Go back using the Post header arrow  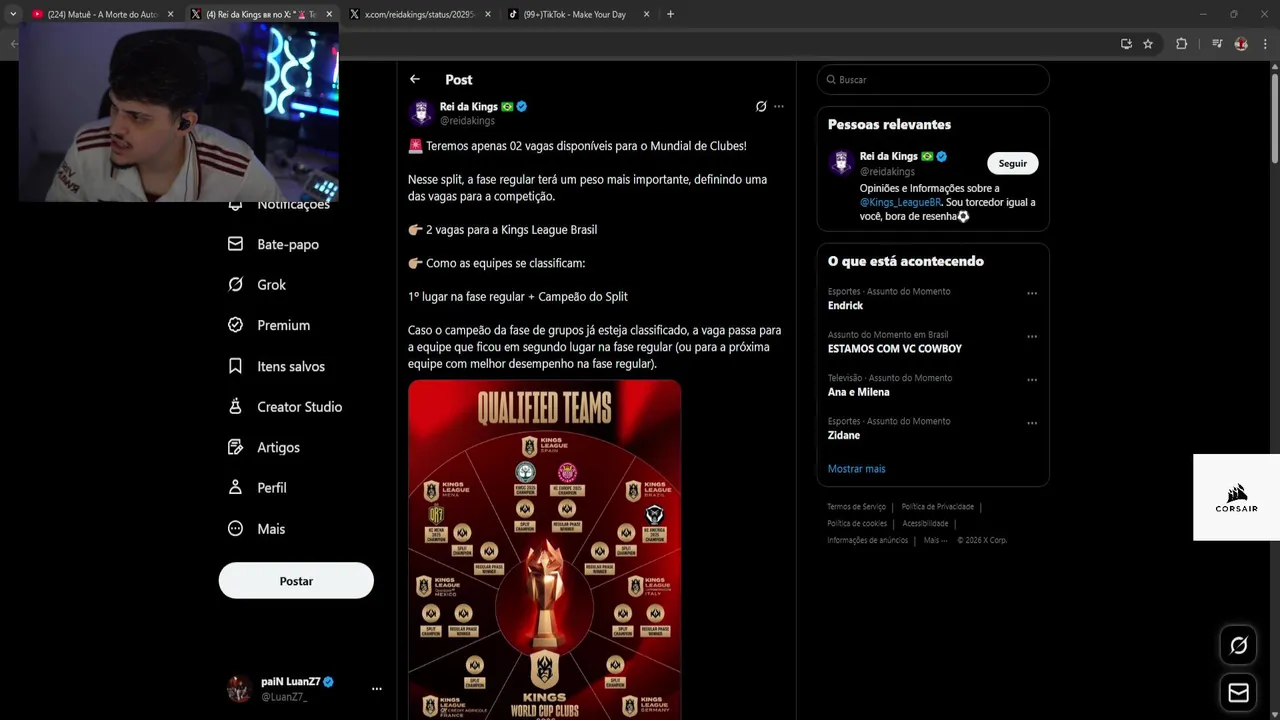coord(415,79)
